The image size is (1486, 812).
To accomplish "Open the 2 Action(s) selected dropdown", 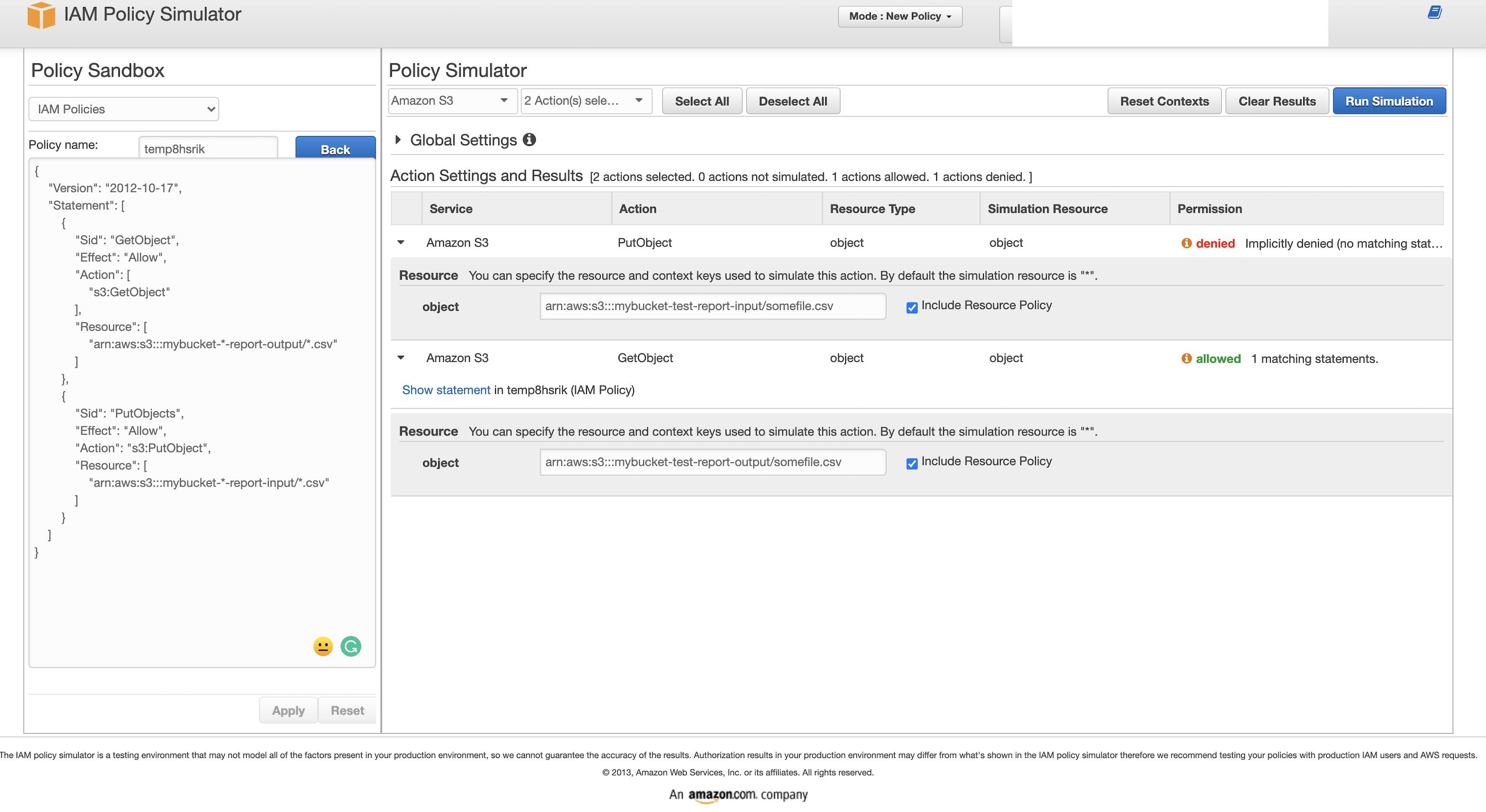I will (x=586, y=101).
